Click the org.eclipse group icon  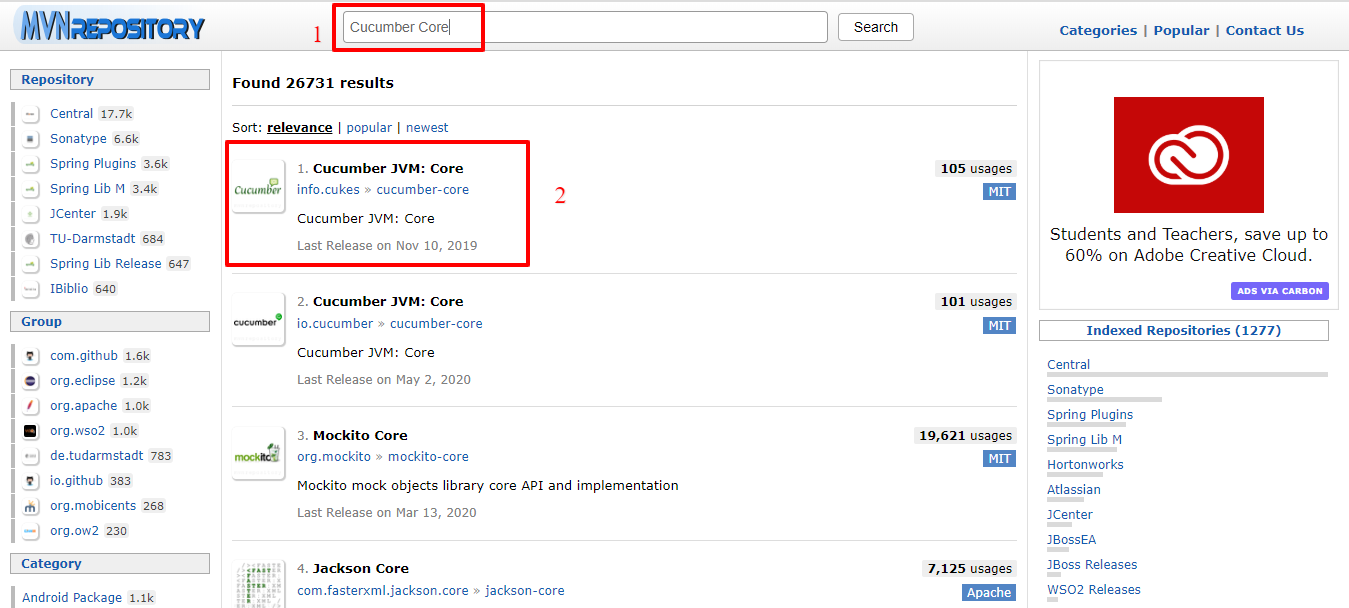pyautogui.click(x=31, y=381)
